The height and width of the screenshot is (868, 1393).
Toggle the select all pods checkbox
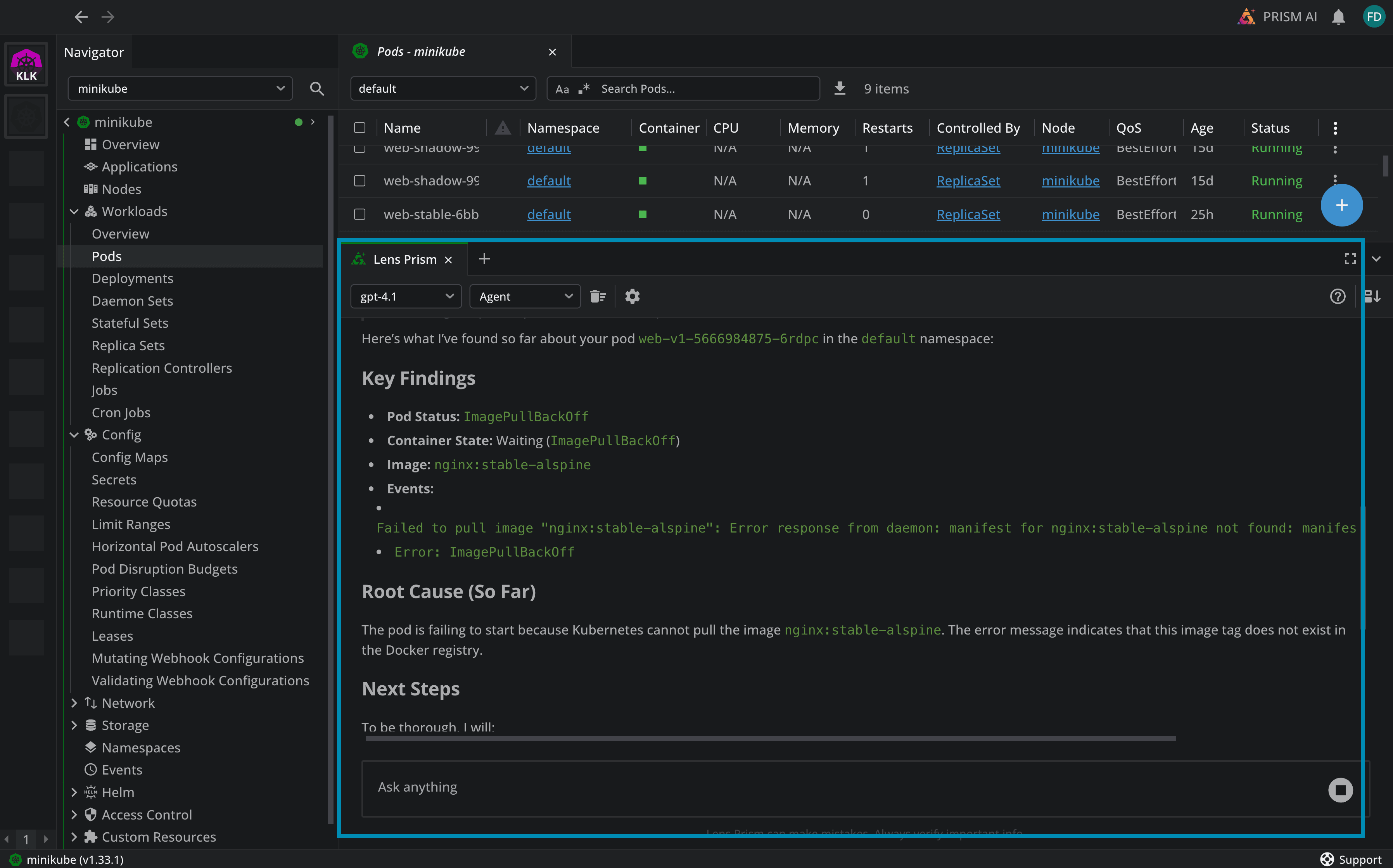(x=360, y=128)
